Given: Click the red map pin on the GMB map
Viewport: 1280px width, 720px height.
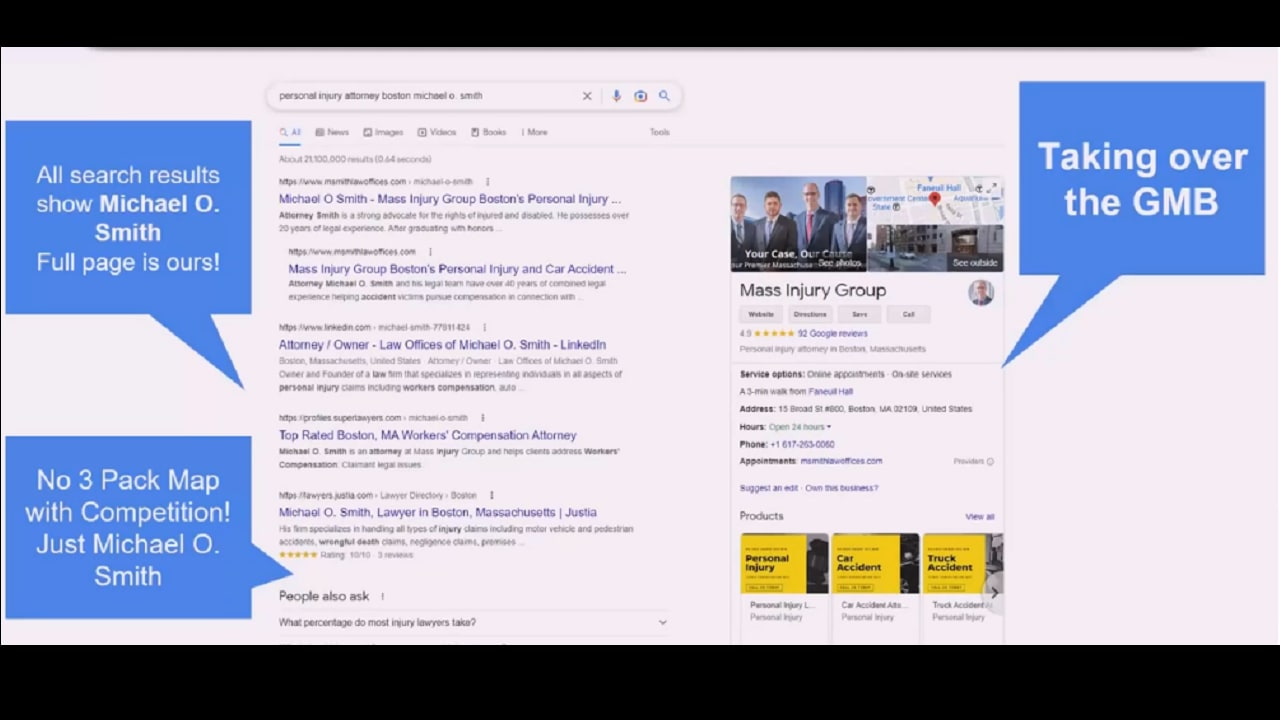Looking at the screenshot, I should [x=935, y=198].
